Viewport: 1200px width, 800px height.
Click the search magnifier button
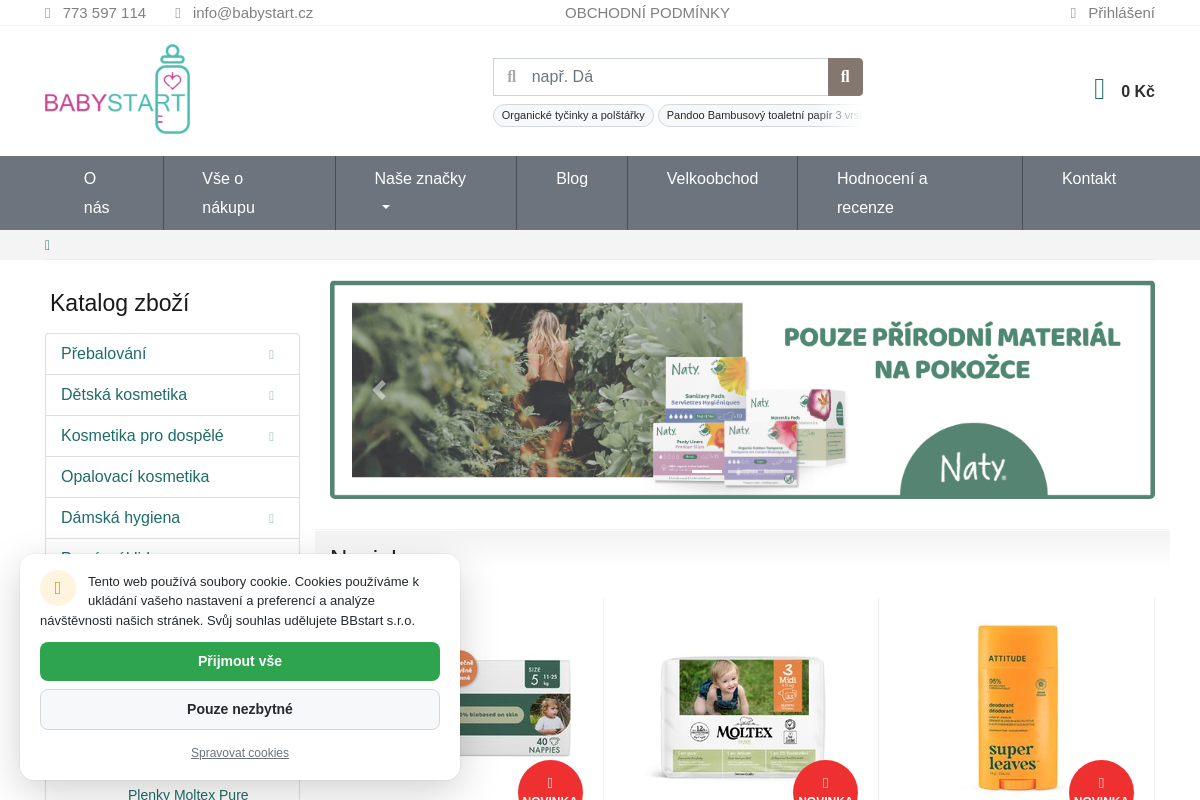[845, 77]
